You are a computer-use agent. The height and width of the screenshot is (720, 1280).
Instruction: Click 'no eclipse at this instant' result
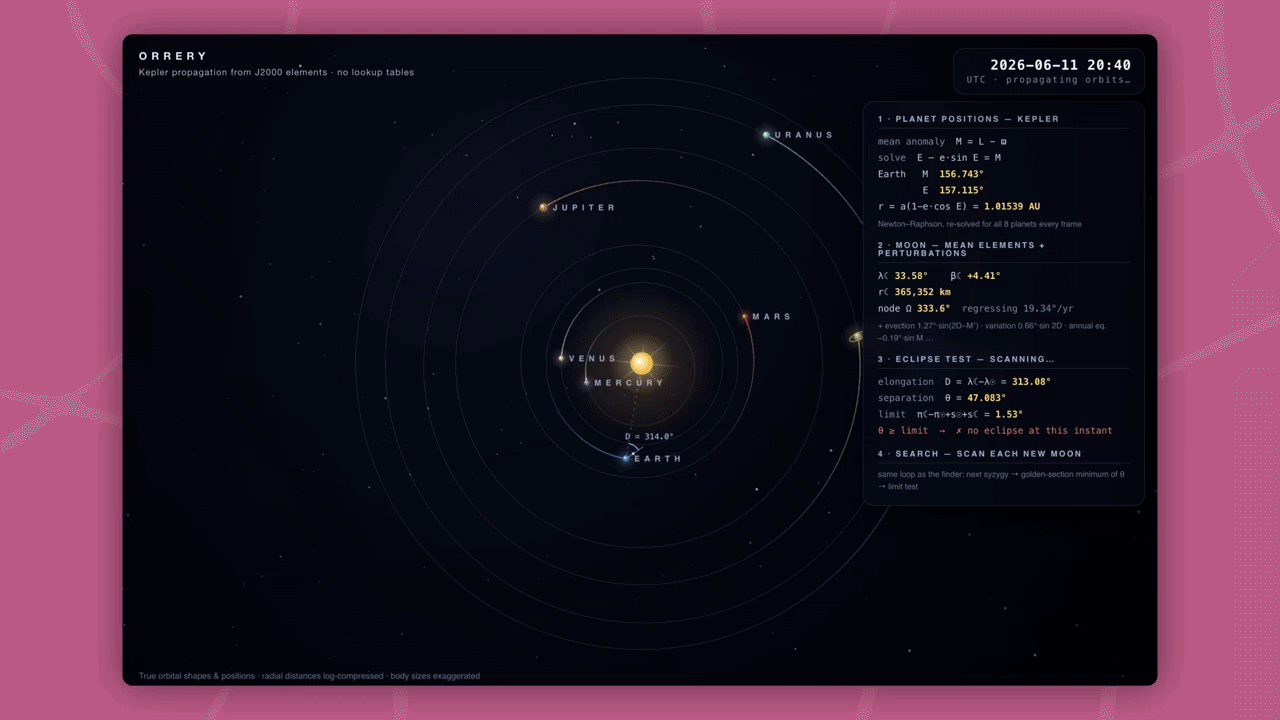point(1033,431)
